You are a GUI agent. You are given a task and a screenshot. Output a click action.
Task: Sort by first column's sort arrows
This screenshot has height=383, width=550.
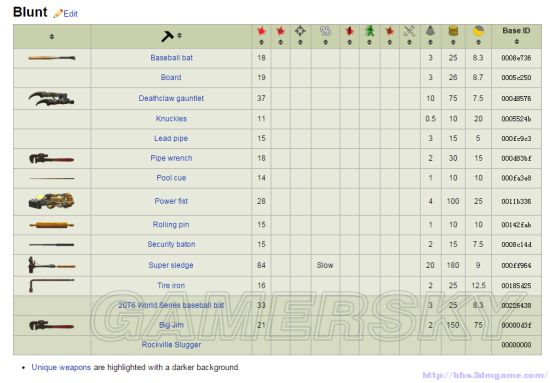(x=52, y=36)
